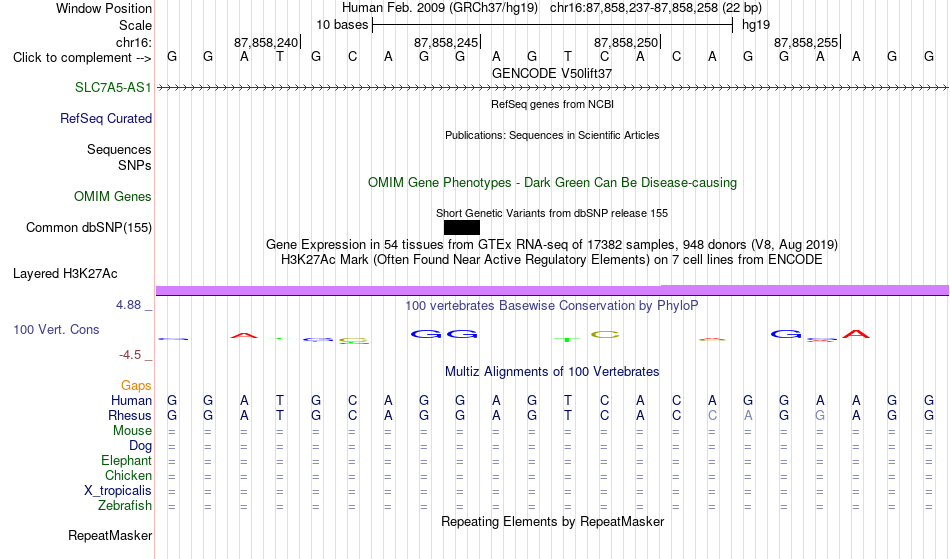950x559 pixels.
Task: Click the GENCODE V50lift37 track title
Action: click(552, 73)
